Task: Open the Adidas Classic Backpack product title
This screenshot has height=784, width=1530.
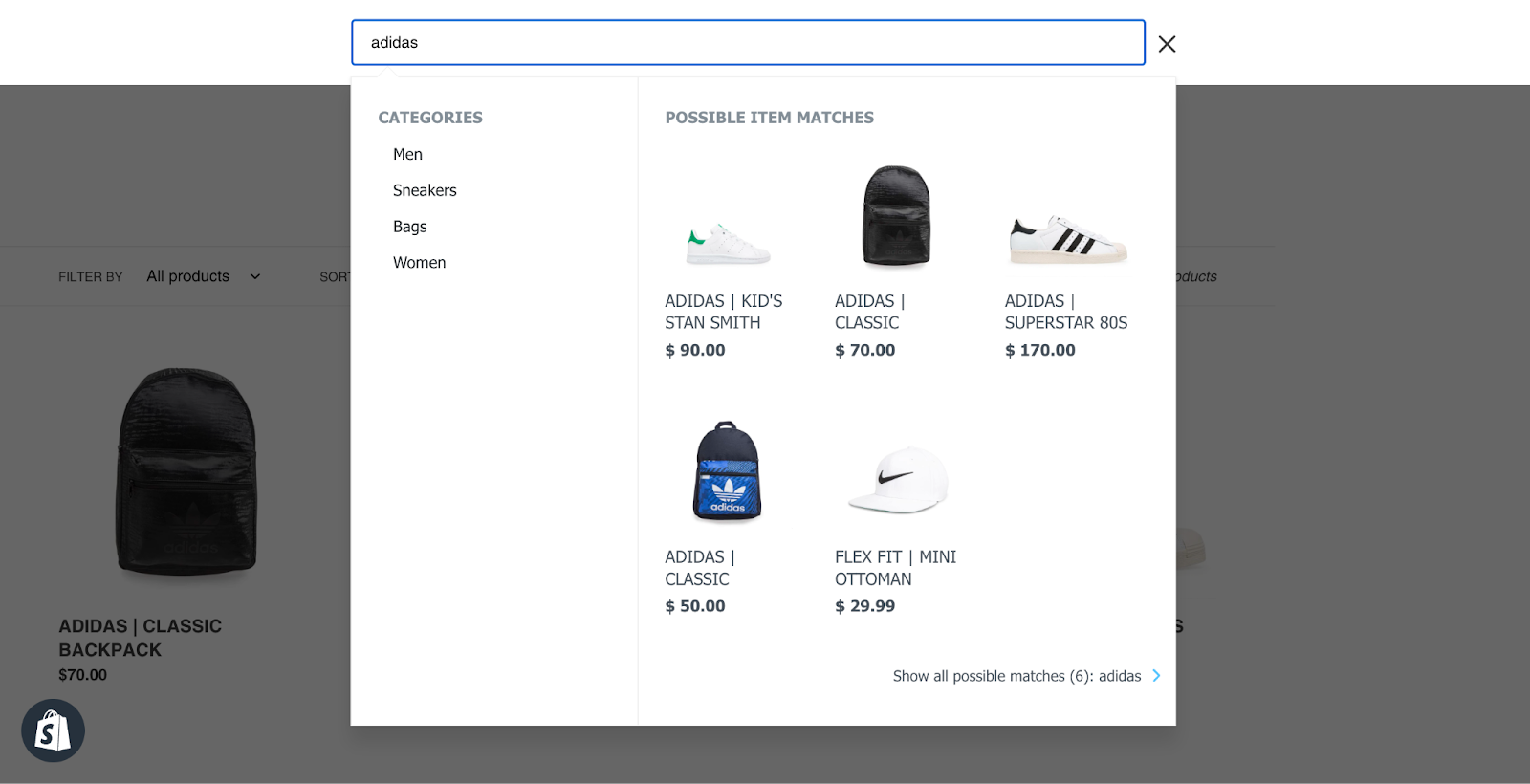Action: [140, 638]
